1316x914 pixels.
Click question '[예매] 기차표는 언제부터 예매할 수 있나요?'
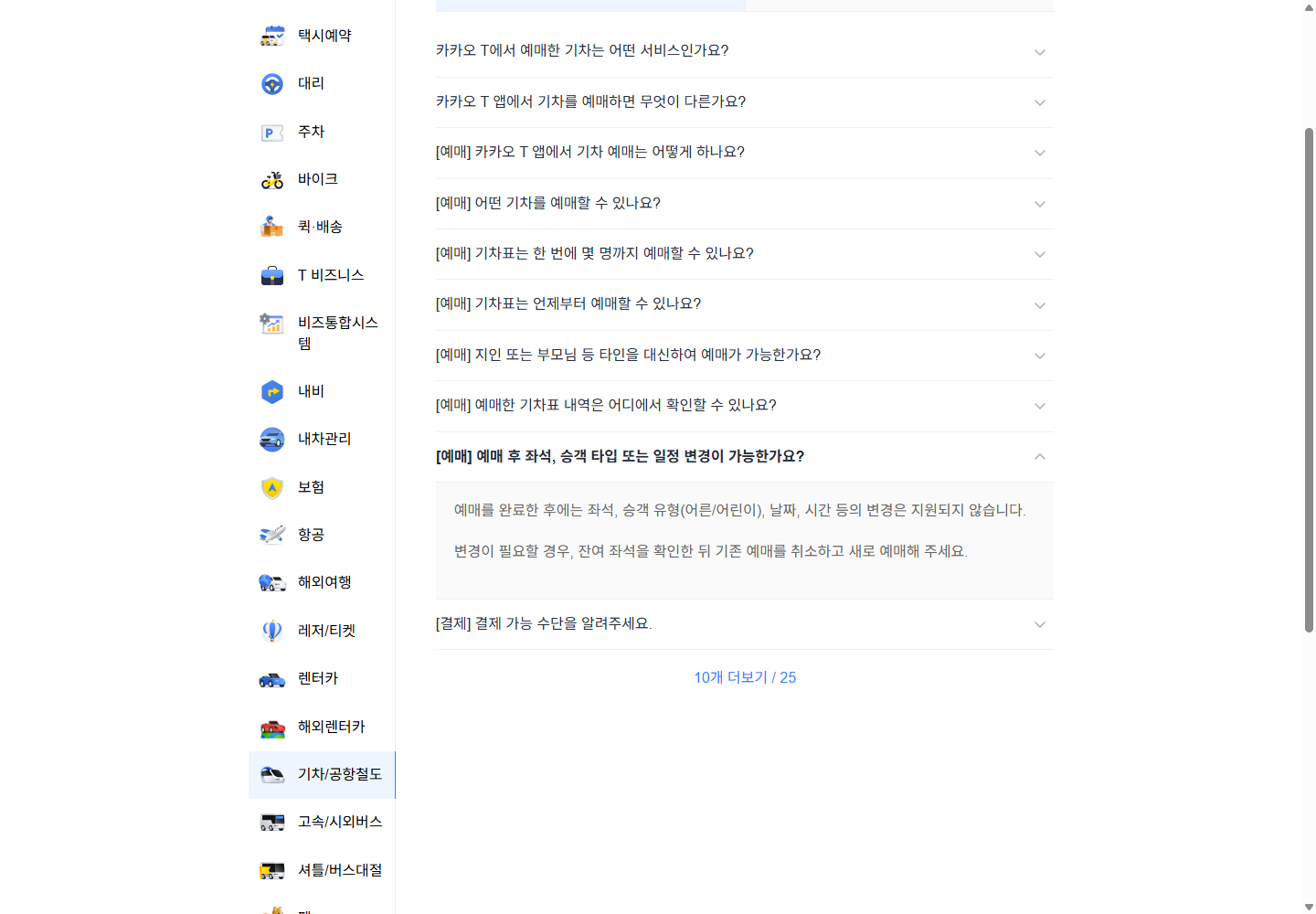click(568, 303)
